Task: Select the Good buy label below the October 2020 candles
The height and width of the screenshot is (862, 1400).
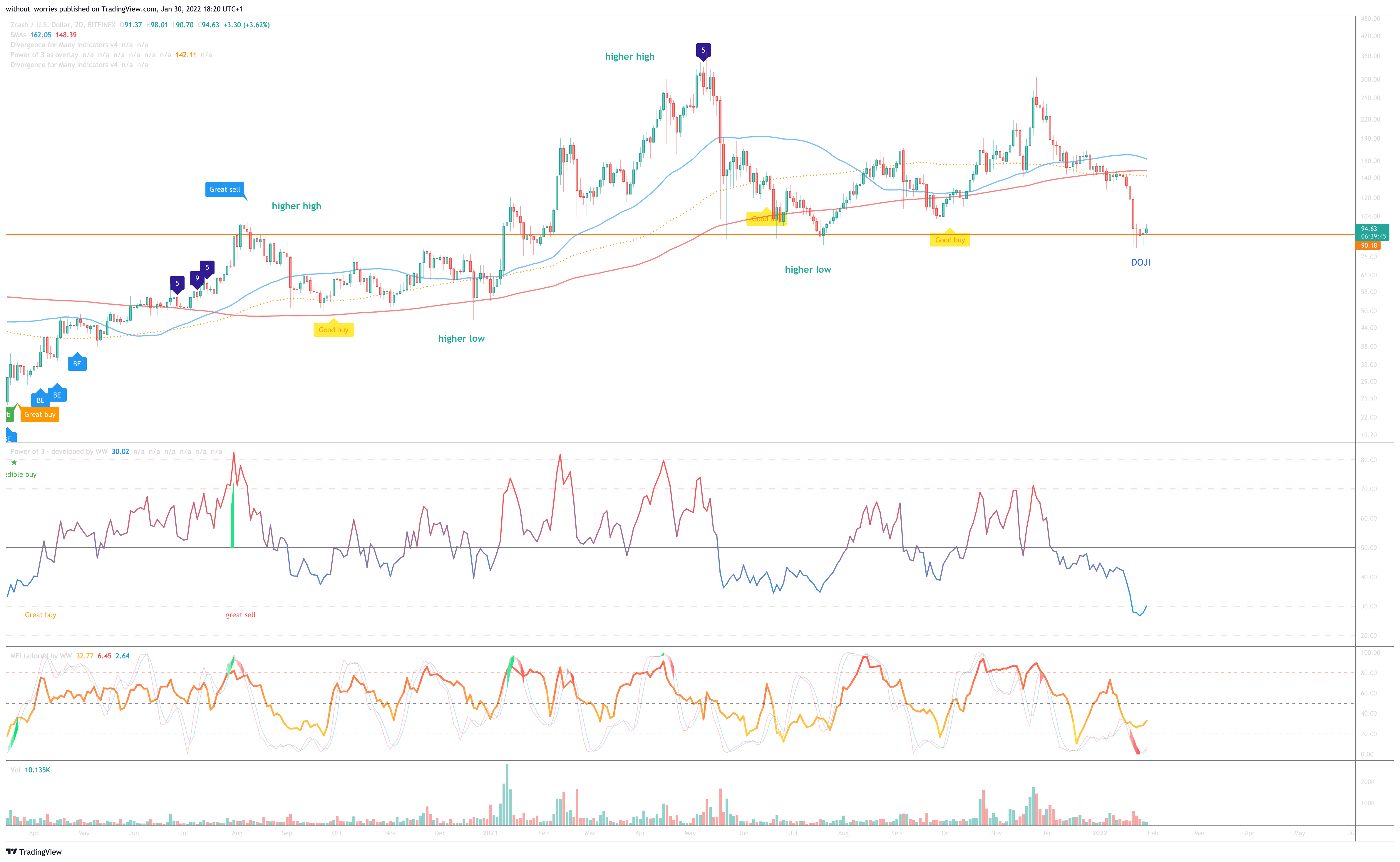Action: pyautogui.click(x=334, y=330)
